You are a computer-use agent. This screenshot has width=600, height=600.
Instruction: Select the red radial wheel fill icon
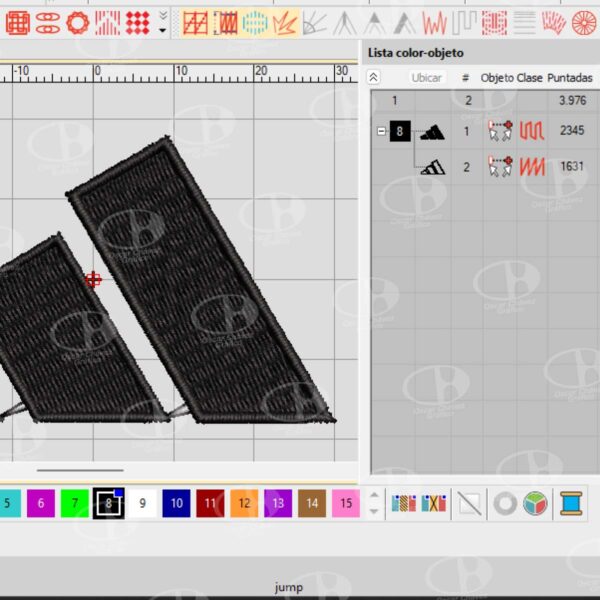[584, 23]
